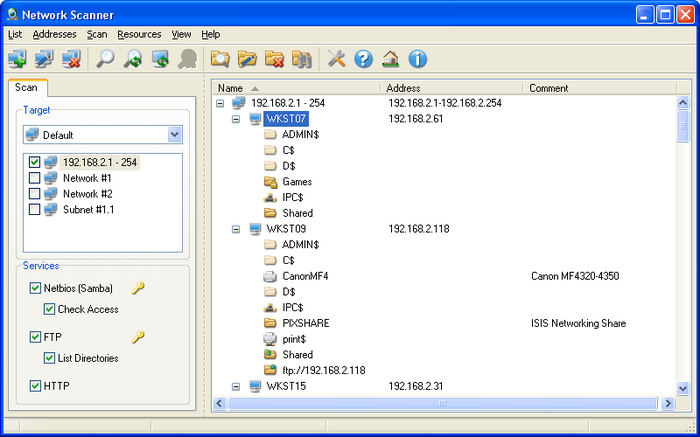Click the WKST09 computer icon
The image size is (700, 437).
click(255, 229)
